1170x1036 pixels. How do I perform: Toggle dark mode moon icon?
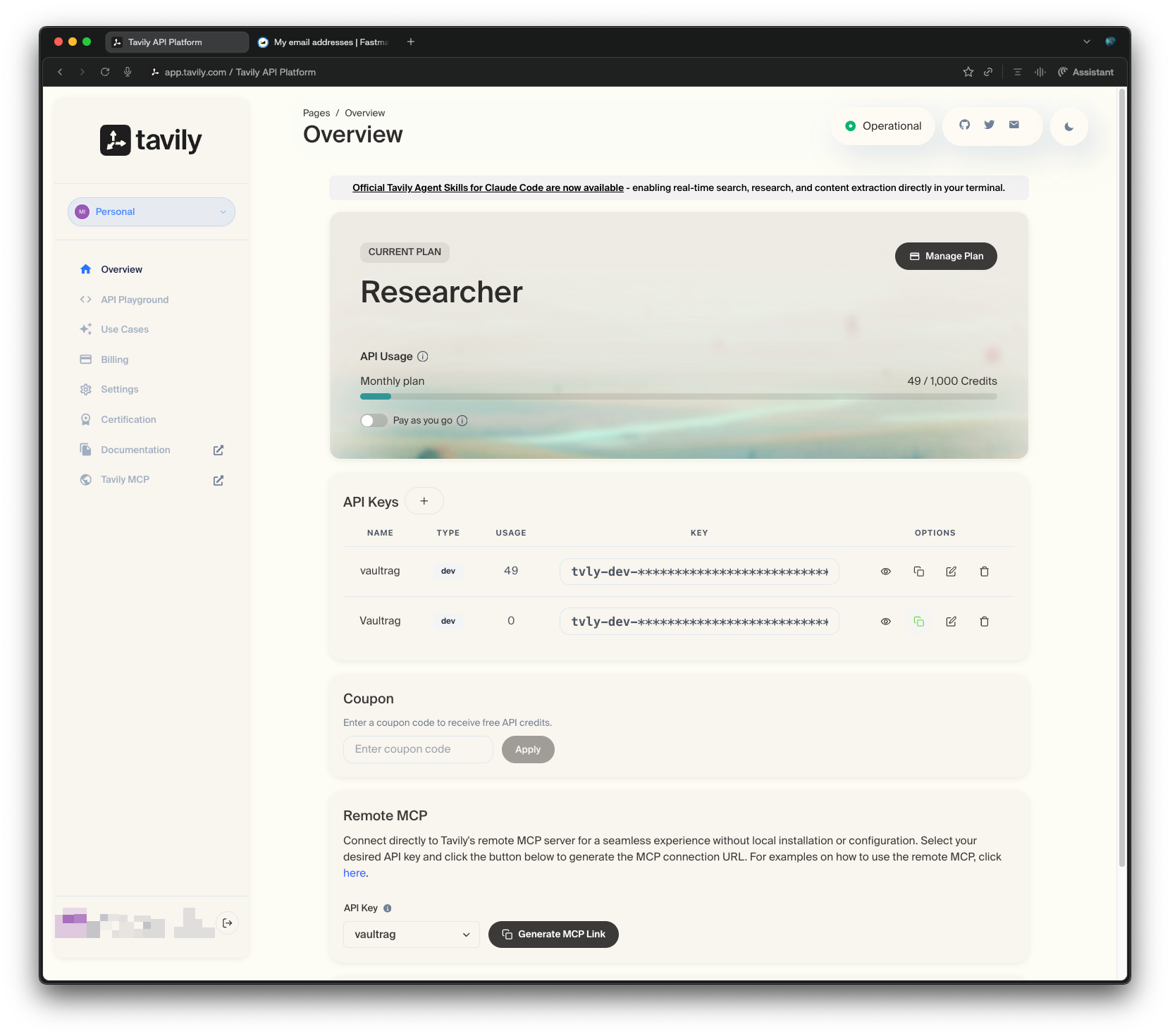1069,127
